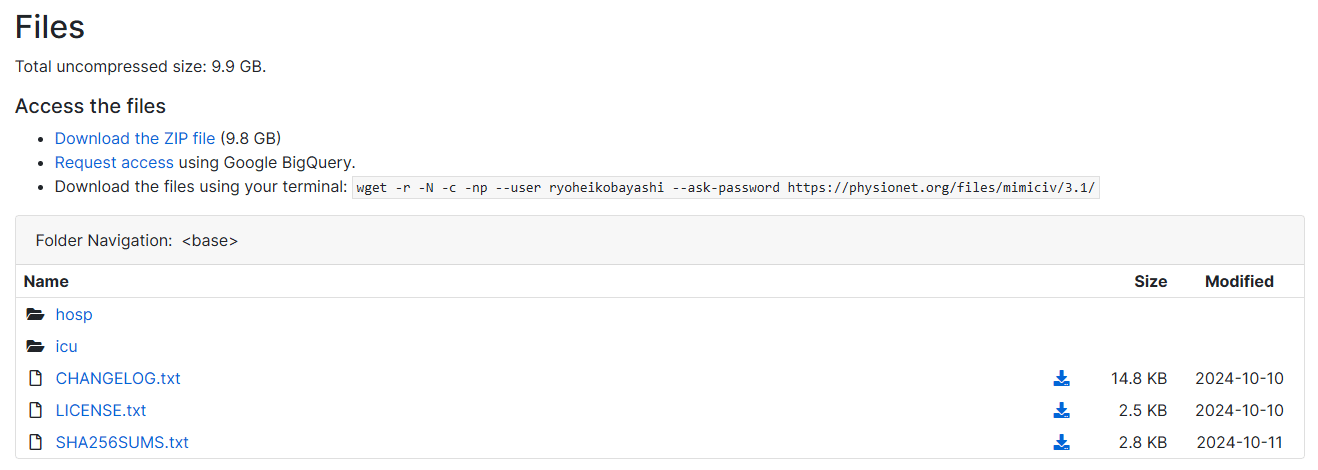The image size is (1318, 470).
Task: Click the download icon for SHA256SUMS.txt
Action: click(1061, 442)
